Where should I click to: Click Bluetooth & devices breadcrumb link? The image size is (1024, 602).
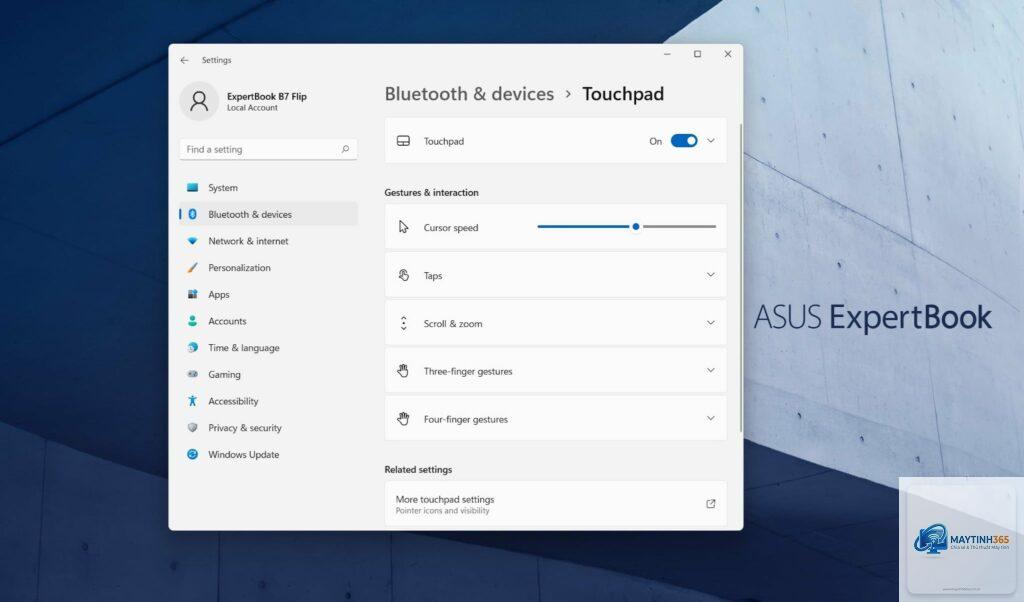(469, 94)
